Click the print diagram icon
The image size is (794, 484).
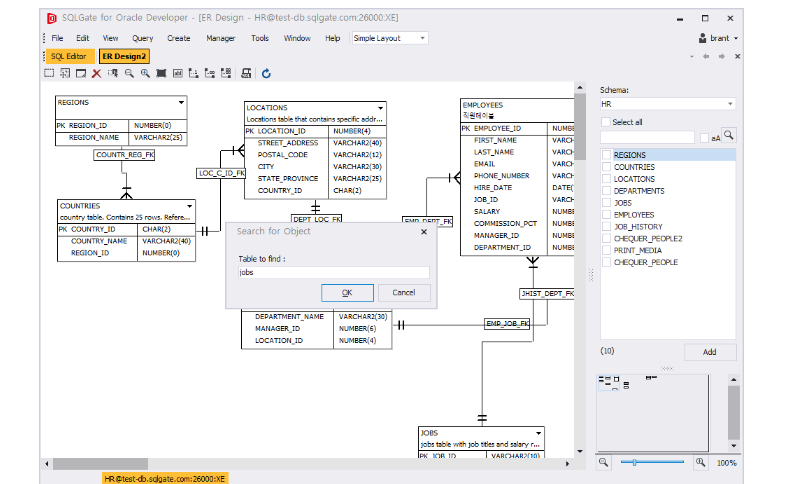point(246,73)
